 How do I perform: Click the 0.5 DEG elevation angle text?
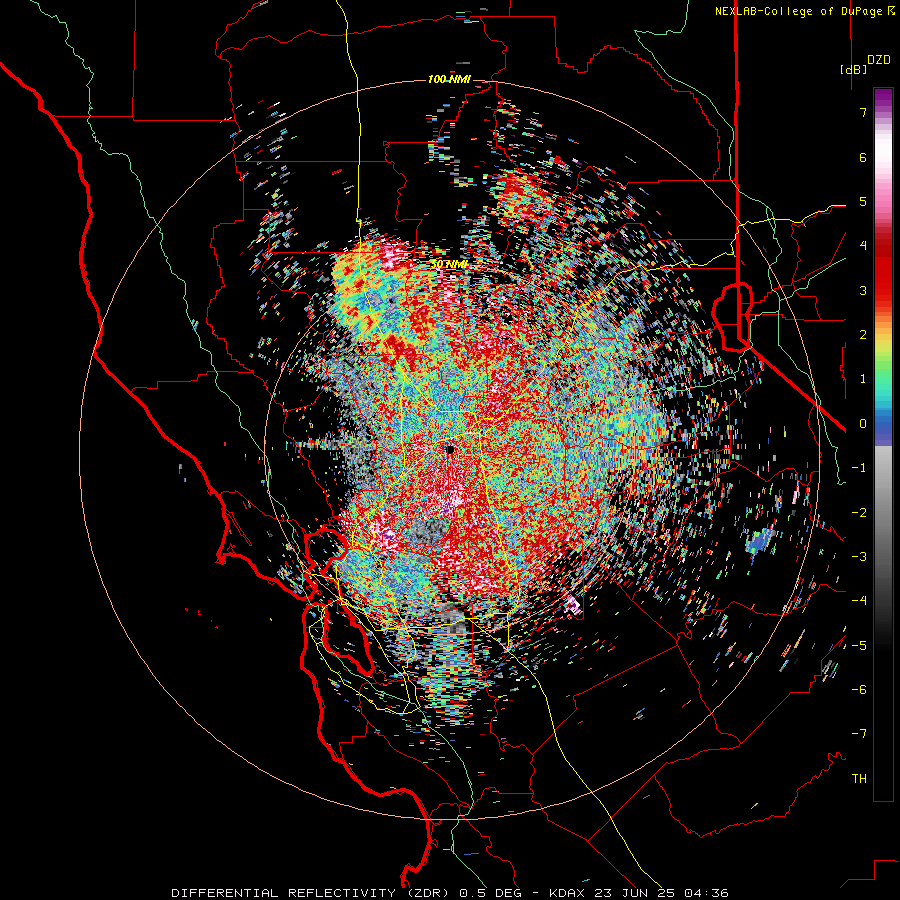[x=490, y=893]
